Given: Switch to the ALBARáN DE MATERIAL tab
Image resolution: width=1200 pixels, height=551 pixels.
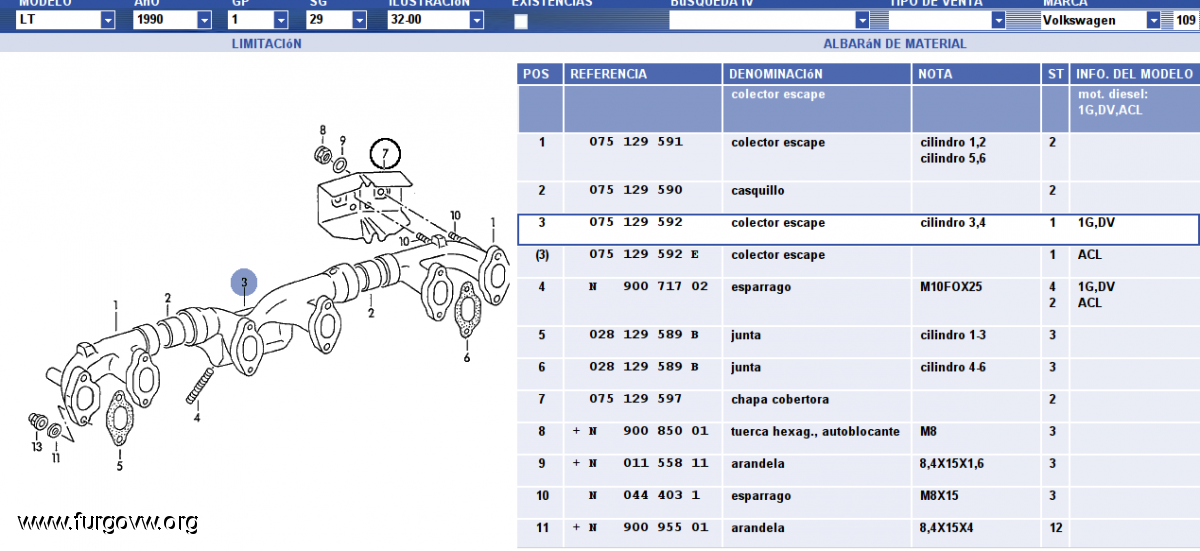Looking at the screenshot, I should coord(895,44).
